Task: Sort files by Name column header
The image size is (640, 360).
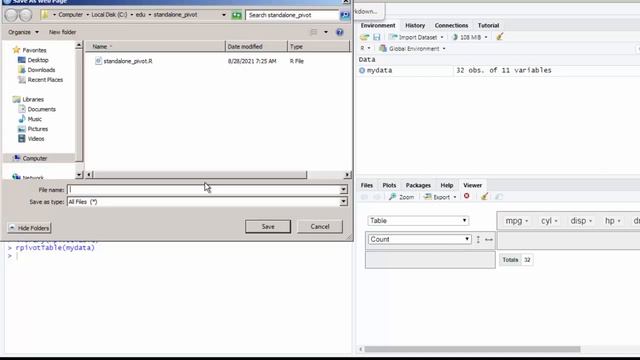Action: point(155,47)
